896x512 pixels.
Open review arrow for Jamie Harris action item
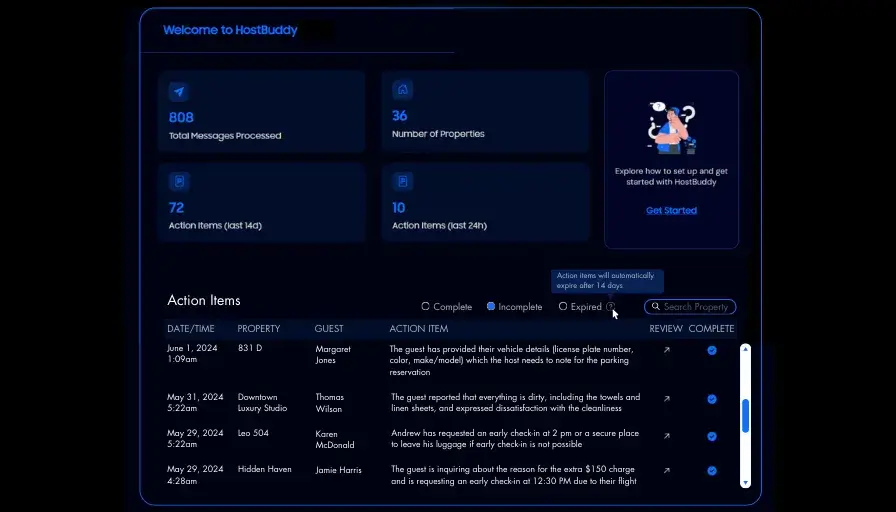(667, 470)
